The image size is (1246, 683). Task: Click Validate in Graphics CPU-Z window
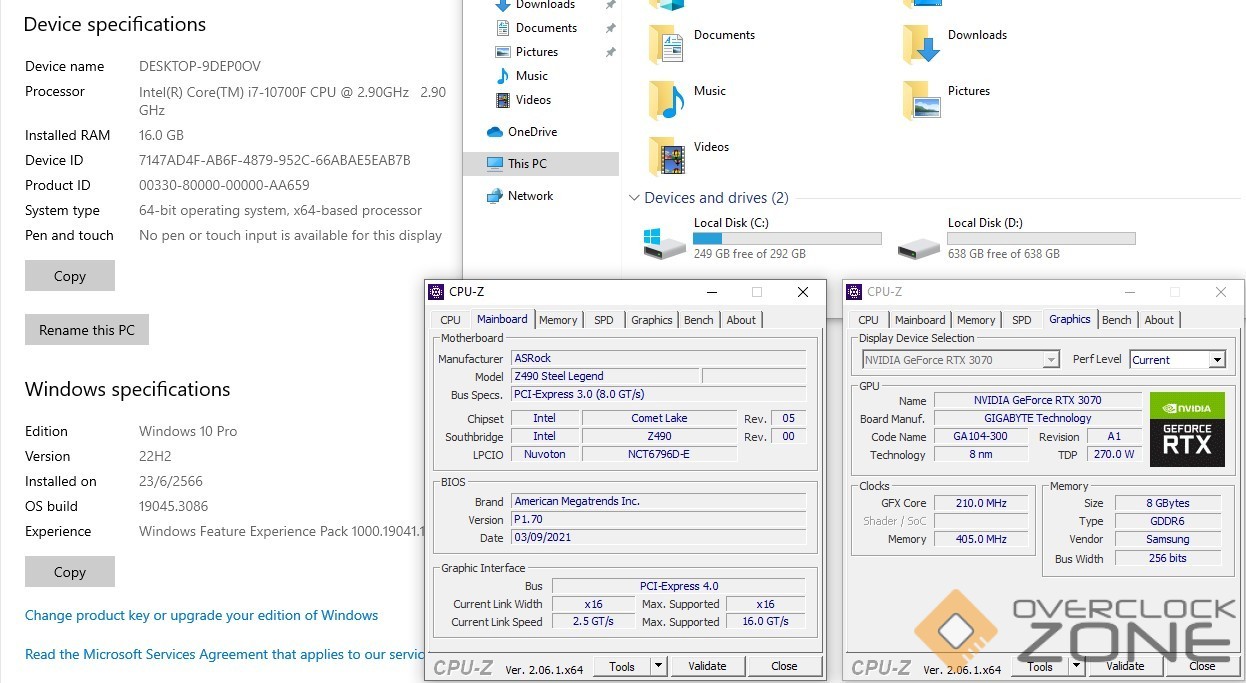click(1126, 666)
